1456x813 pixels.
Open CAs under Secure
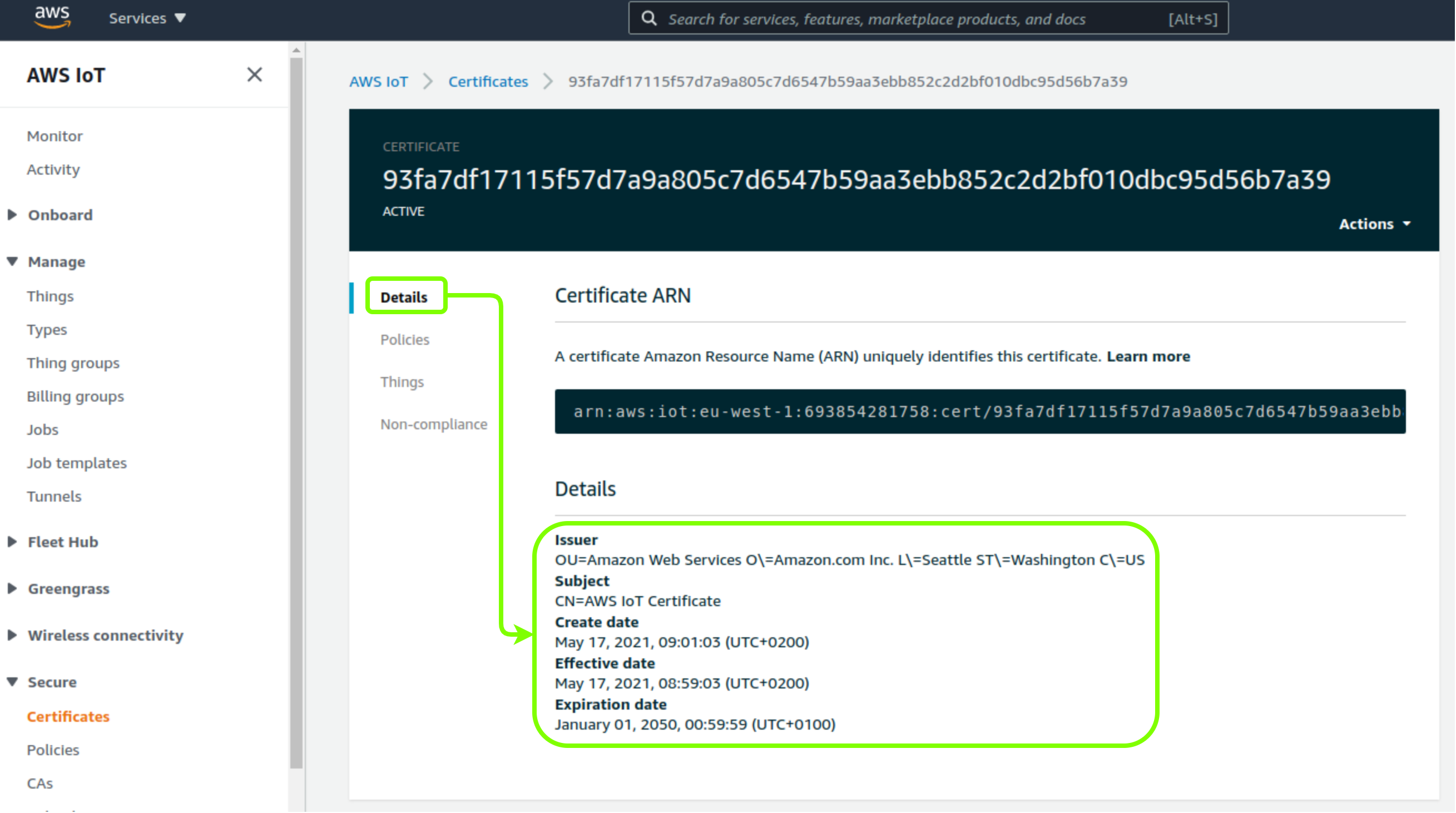39,784
